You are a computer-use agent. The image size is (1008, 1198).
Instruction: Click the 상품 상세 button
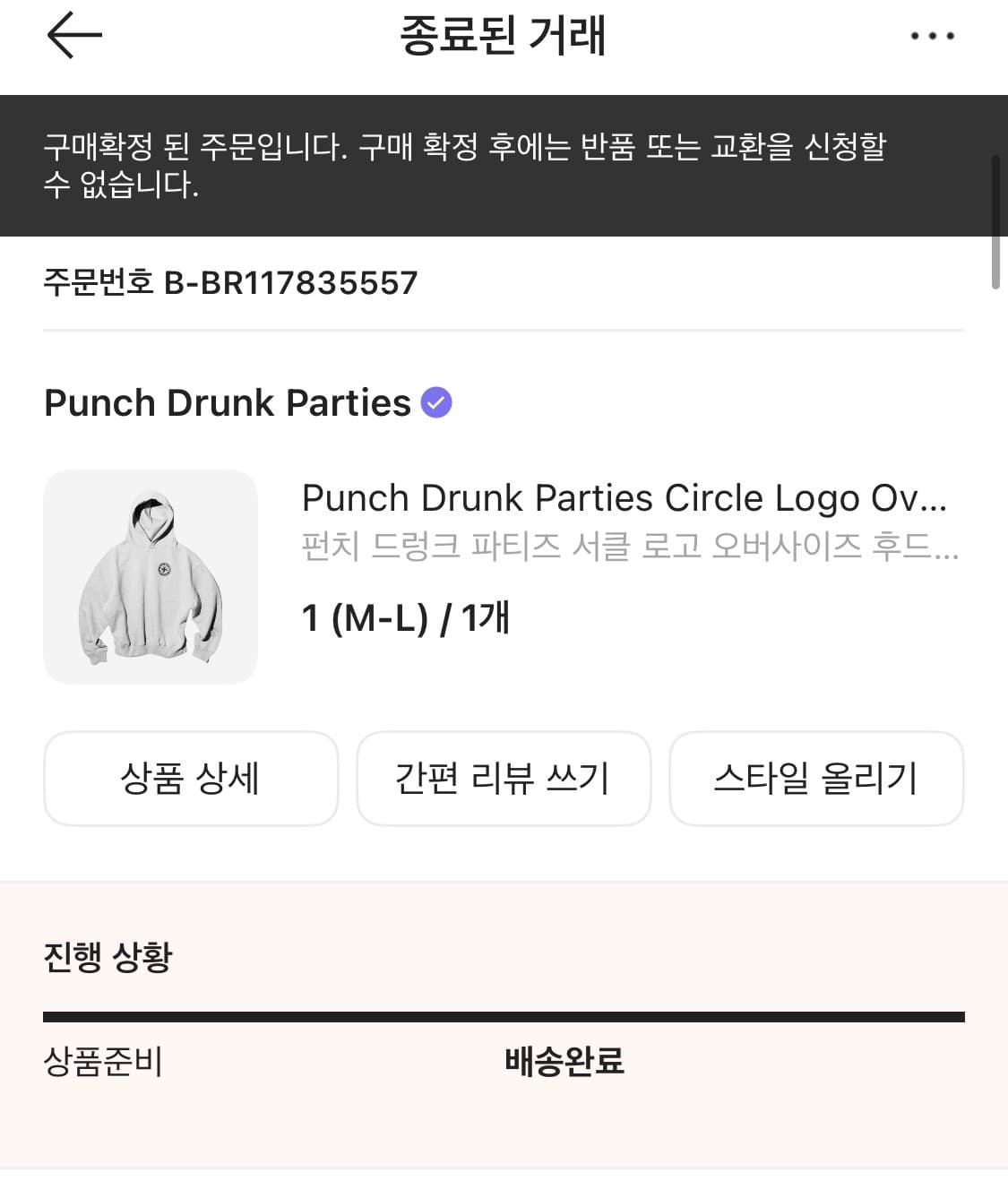pyautogui.click(x=191, y=778)
